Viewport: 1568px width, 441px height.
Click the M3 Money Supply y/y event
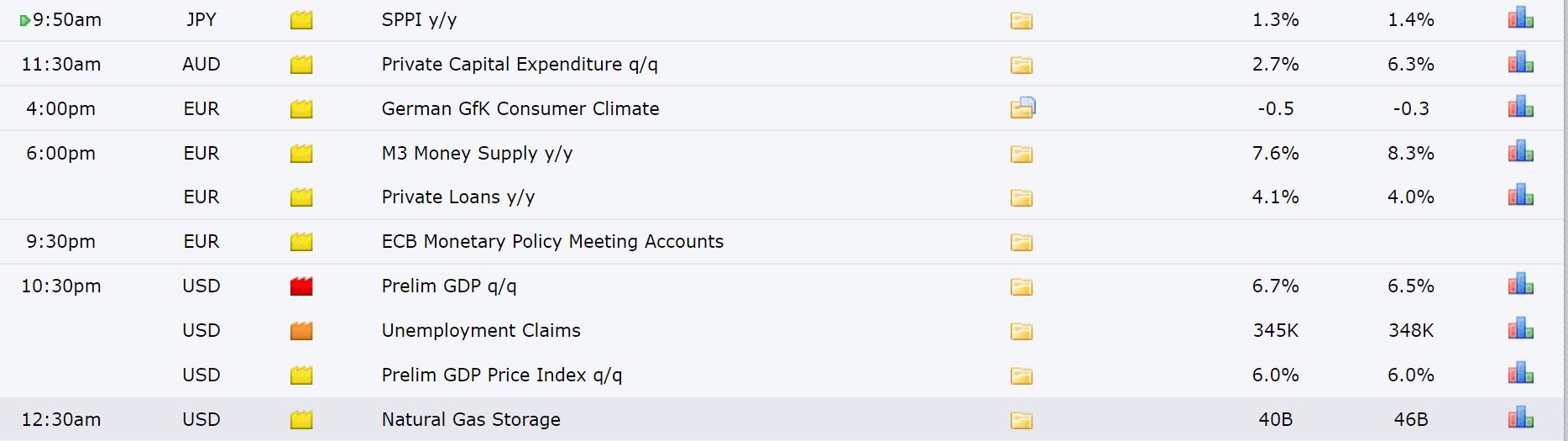pos(477,154)
